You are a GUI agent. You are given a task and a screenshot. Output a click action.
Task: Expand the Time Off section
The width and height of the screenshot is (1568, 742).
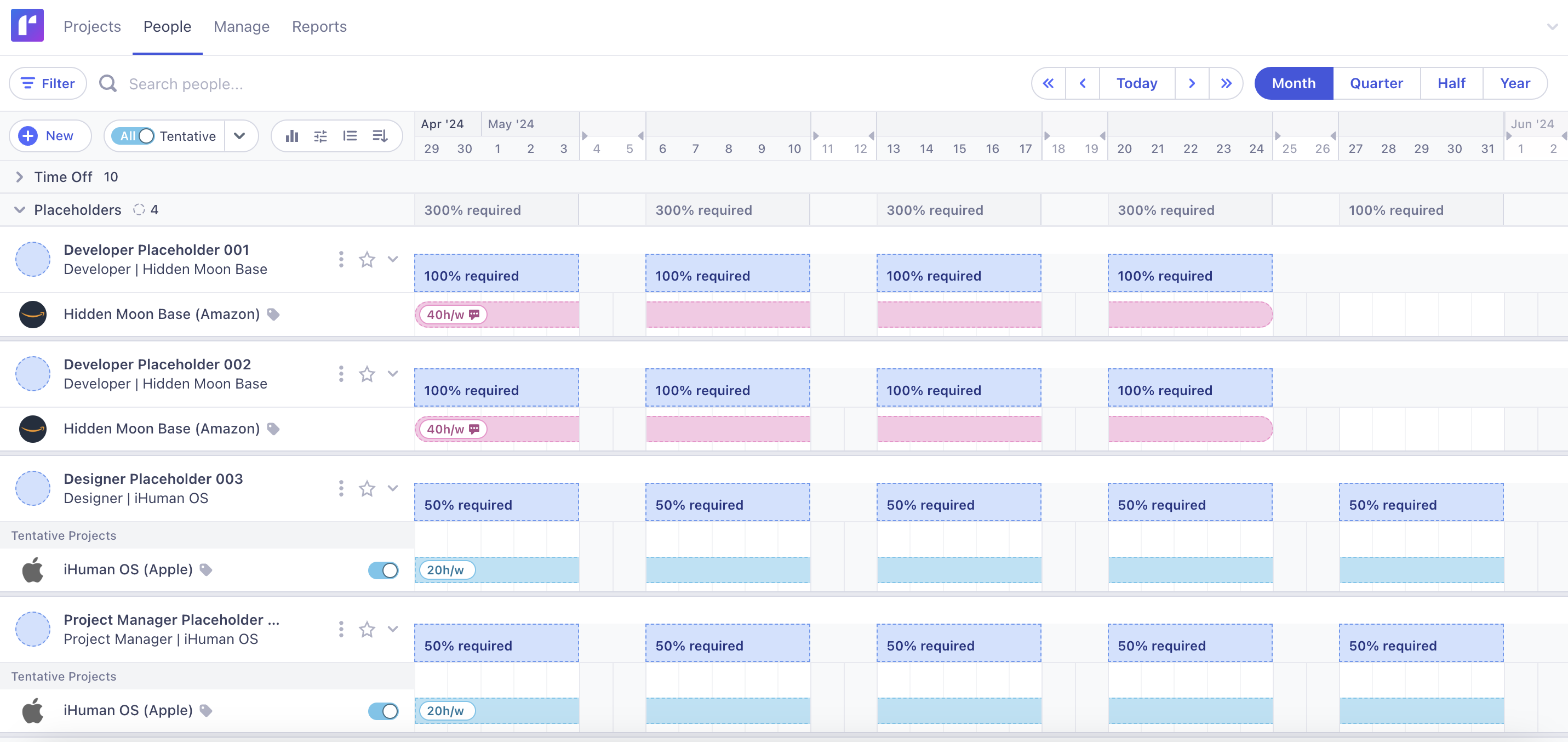(x=20, y=176)
